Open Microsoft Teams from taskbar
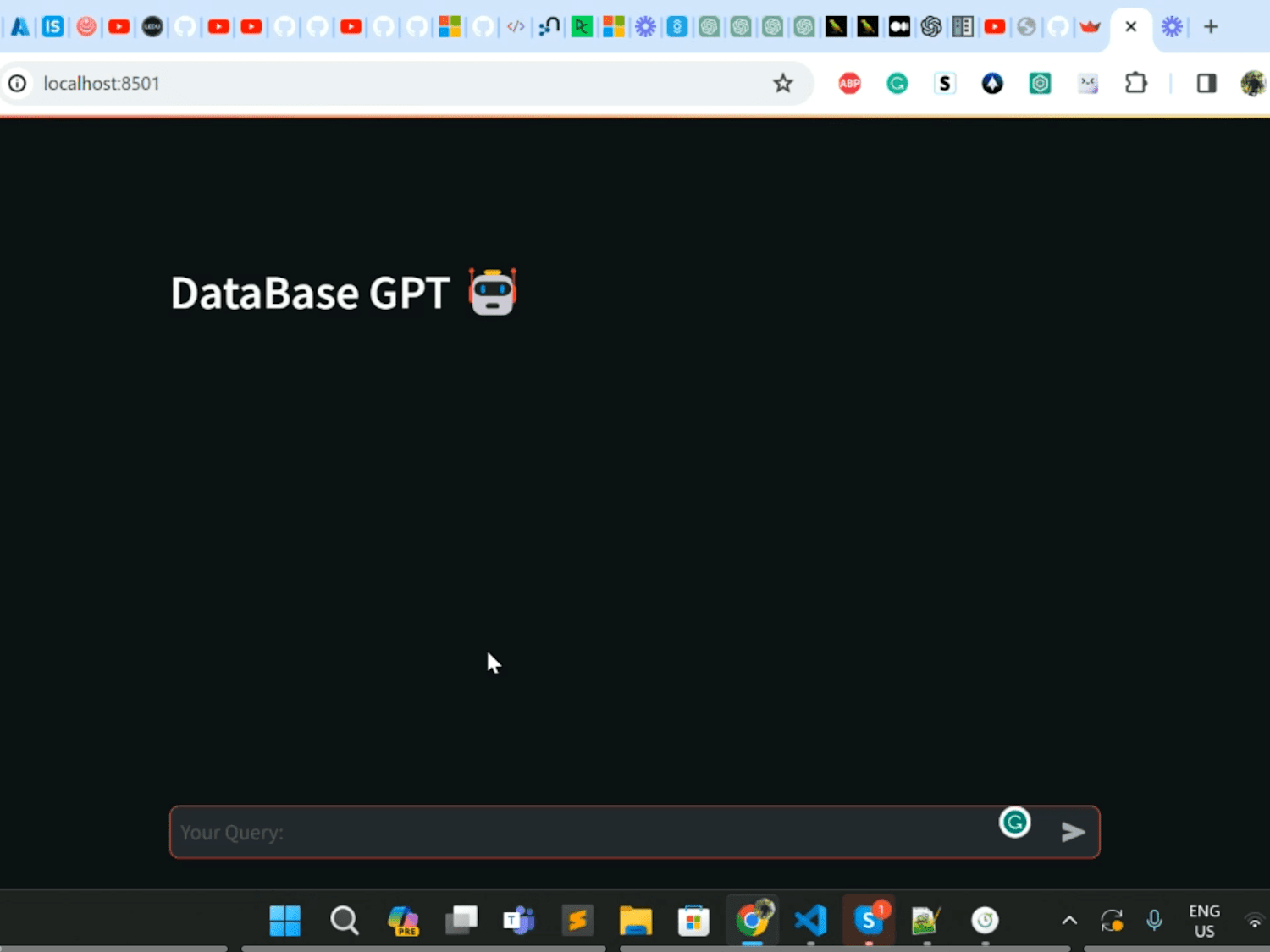 pyautogui.click(x=519, y=920)
